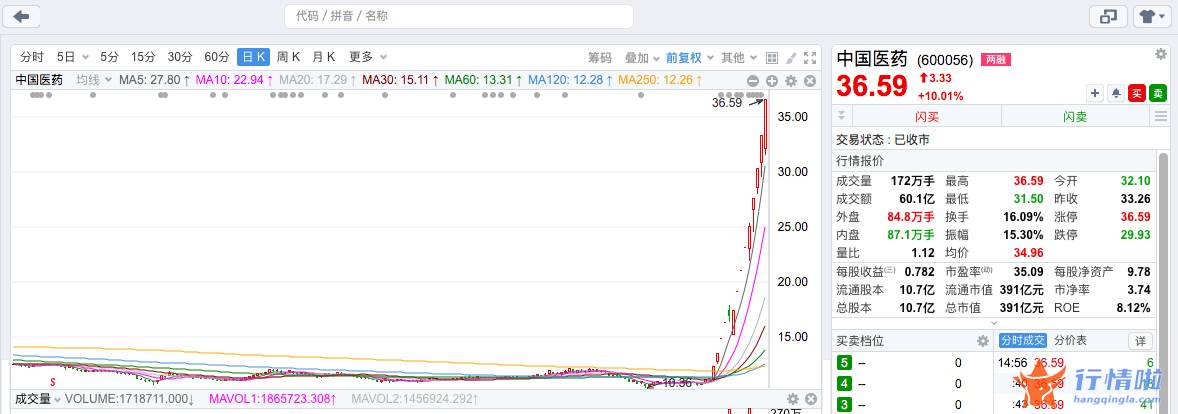
Task: Zoom out the chart with minus icon
Action: 753,81
